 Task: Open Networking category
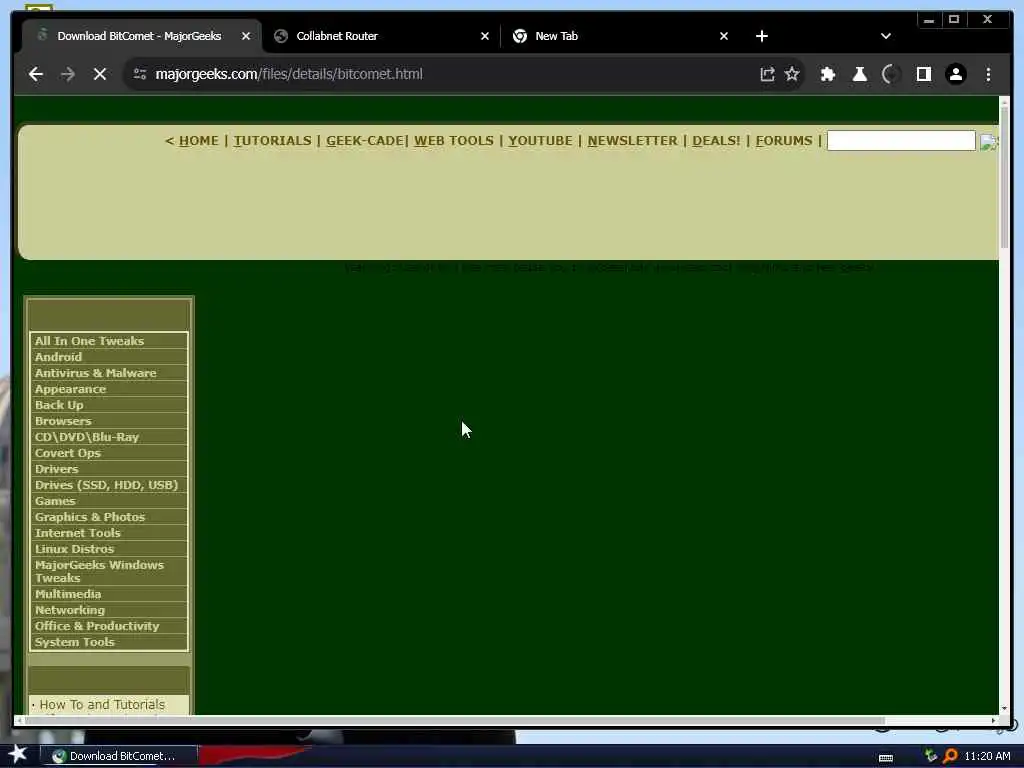click(x=69, y=610)
